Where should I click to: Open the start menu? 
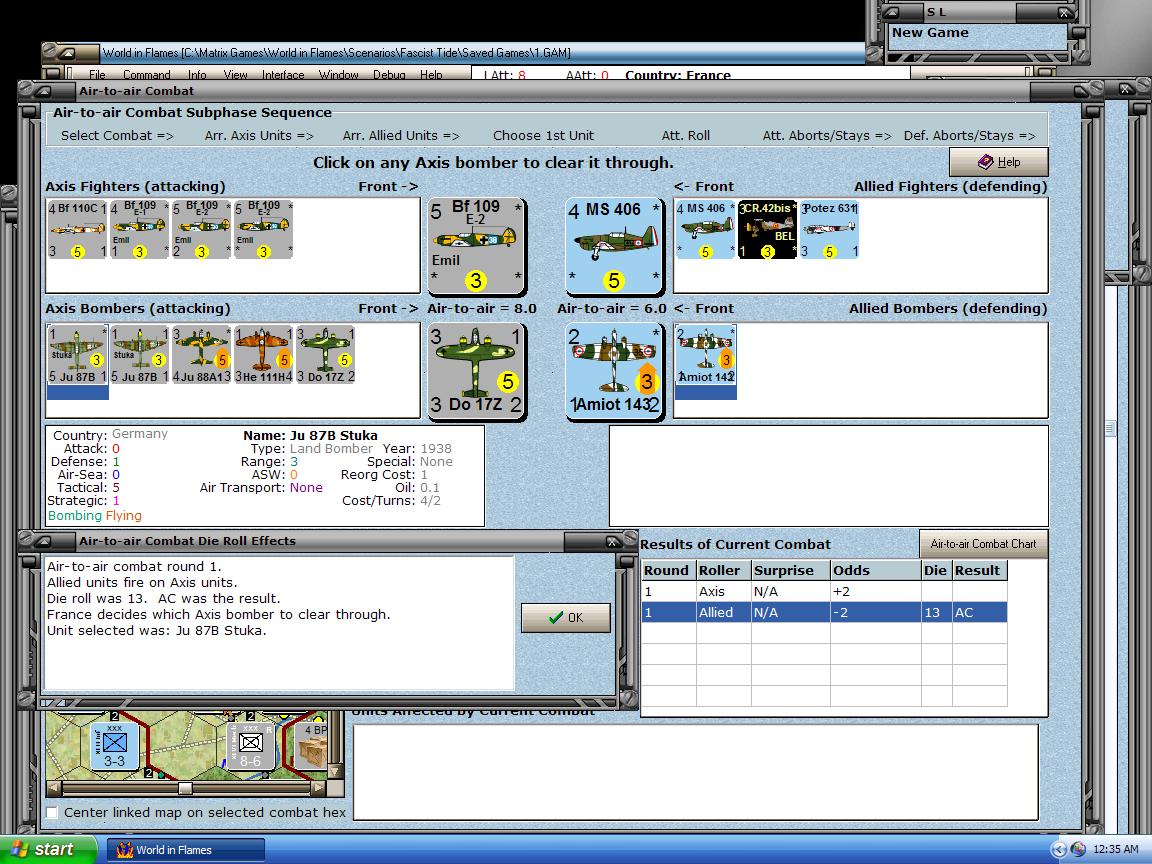48,849
